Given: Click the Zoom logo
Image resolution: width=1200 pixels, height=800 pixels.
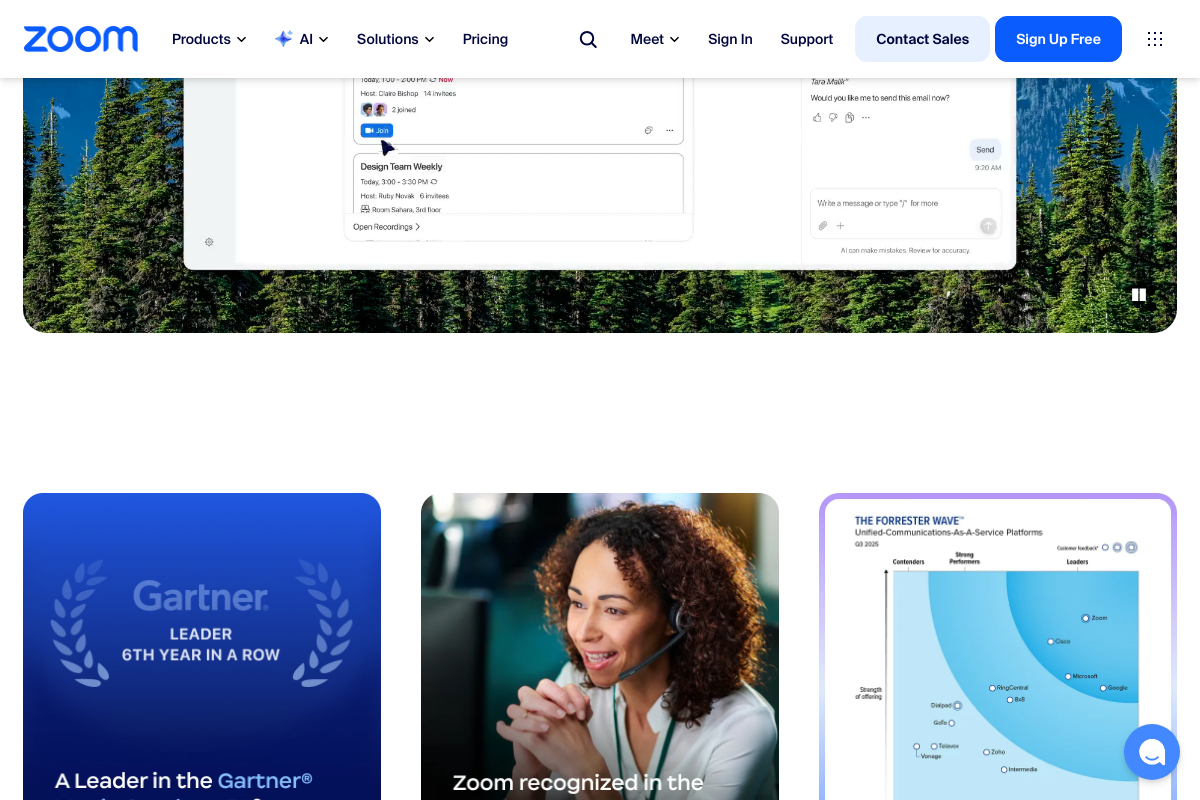Looking at the screenshot, I should click(x=81, y=39).
